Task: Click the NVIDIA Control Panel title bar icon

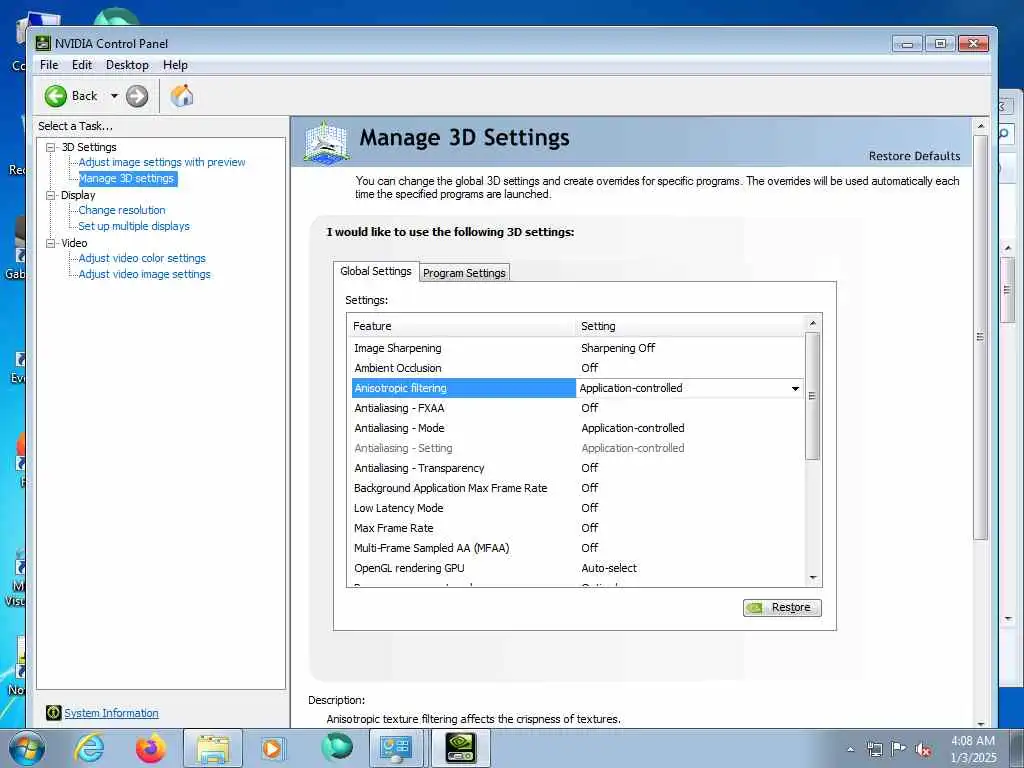Action: (x=43, y=44)
